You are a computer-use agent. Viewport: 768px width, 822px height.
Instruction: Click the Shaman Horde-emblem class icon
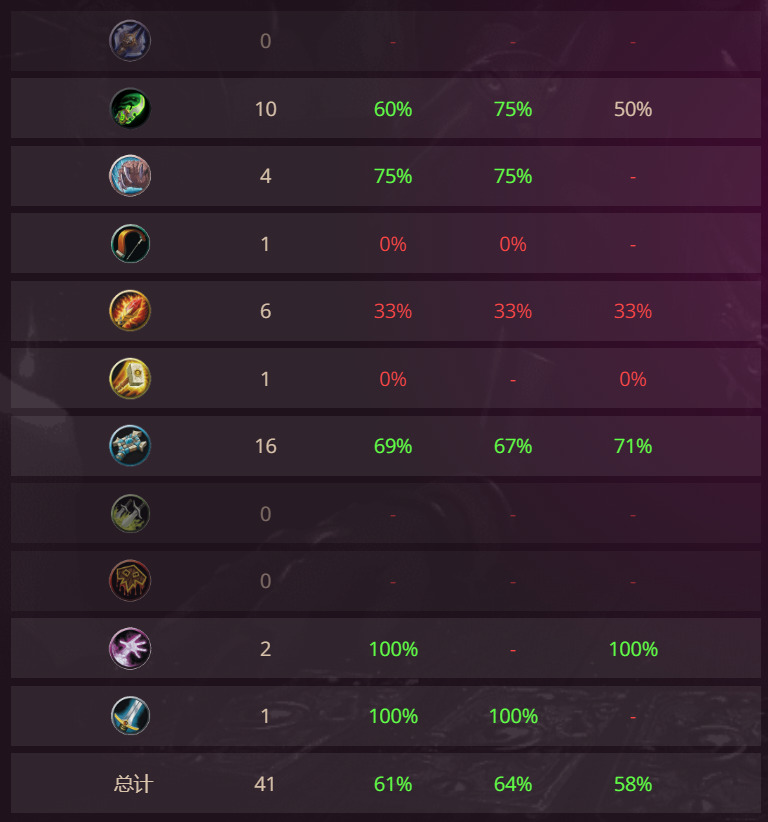[130, 581]
